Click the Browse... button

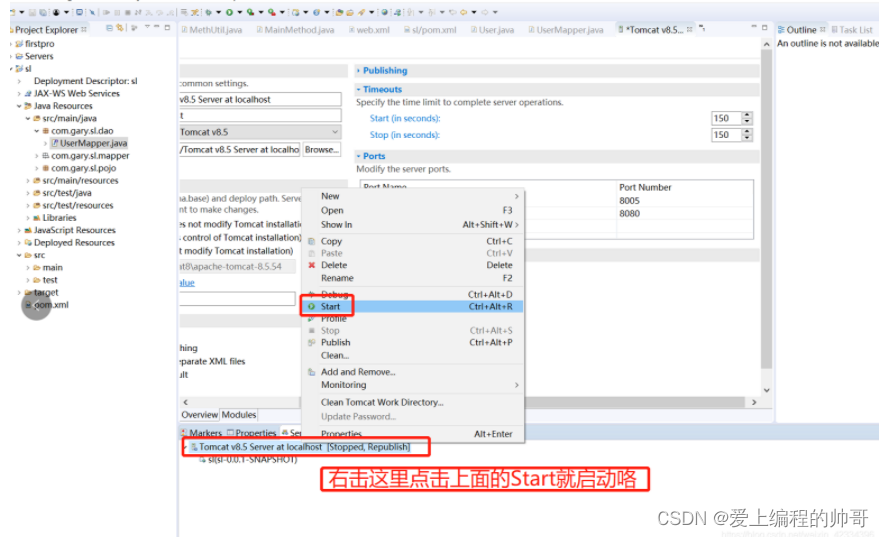pos(322,150)
